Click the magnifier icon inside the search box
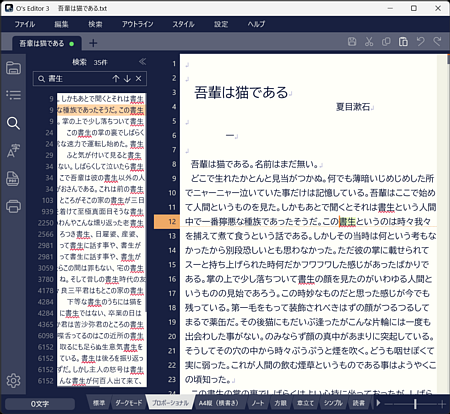The image size is (450, 414). [x=41, y=79]
